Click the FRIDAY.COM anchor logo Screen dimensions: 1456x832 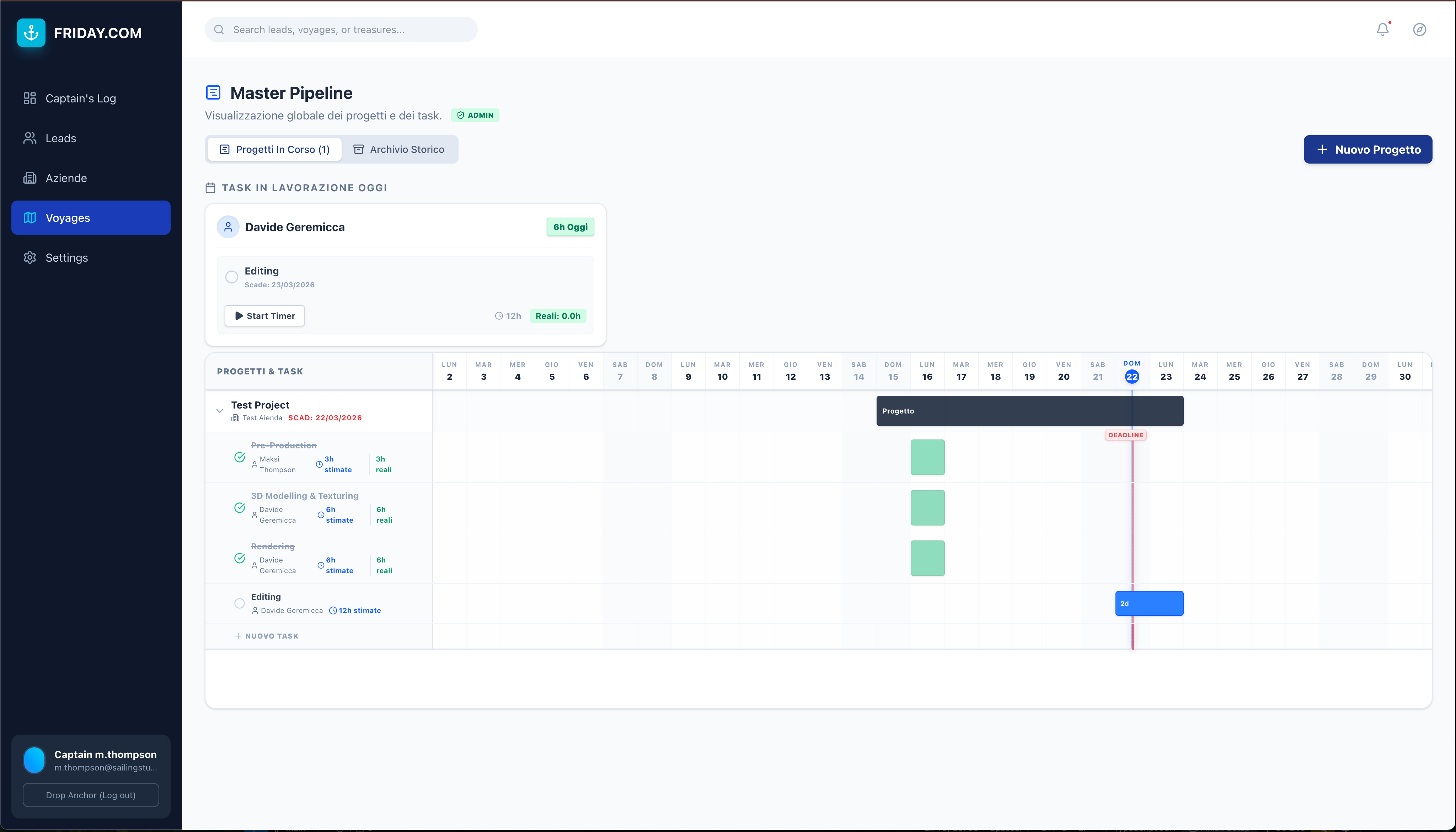(31, 33)
